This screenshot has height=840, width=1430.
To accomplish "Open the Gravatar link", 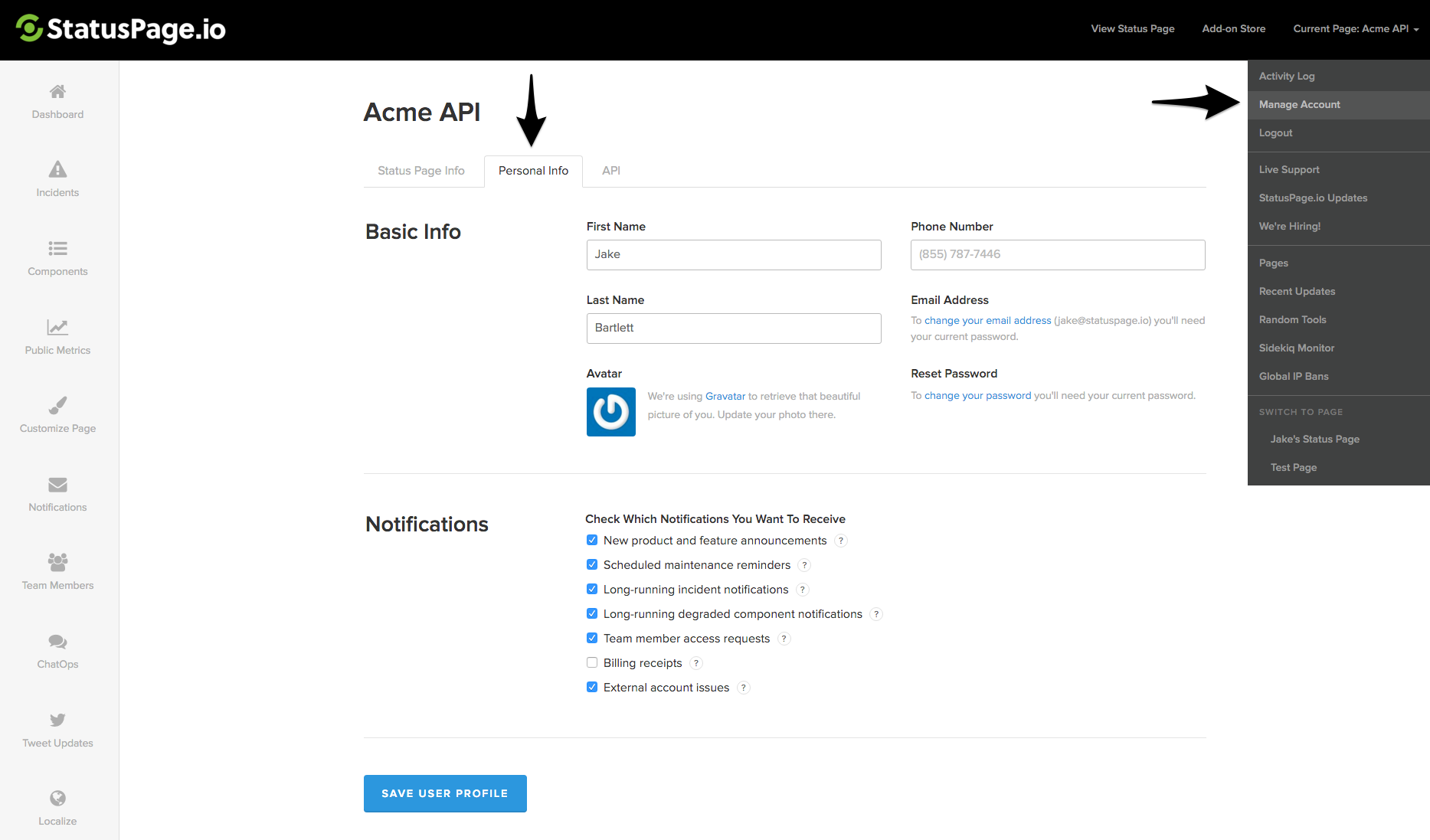I will [725, 397].
